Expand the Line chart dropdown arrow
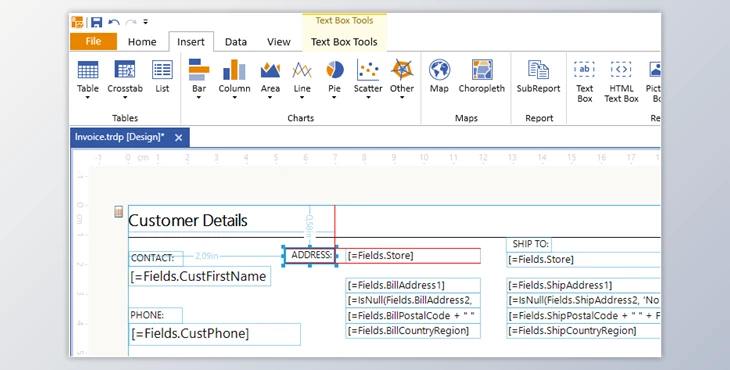 tap(302, 98)
